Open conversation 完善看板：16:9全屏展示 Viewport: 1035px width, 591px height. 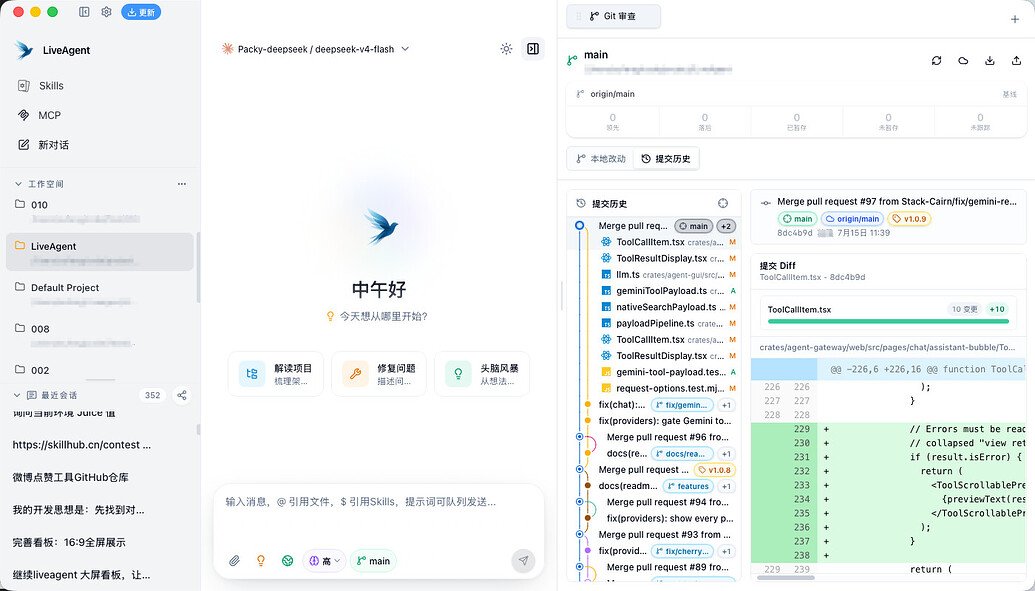pyautogui.click(x=69, y=542)
